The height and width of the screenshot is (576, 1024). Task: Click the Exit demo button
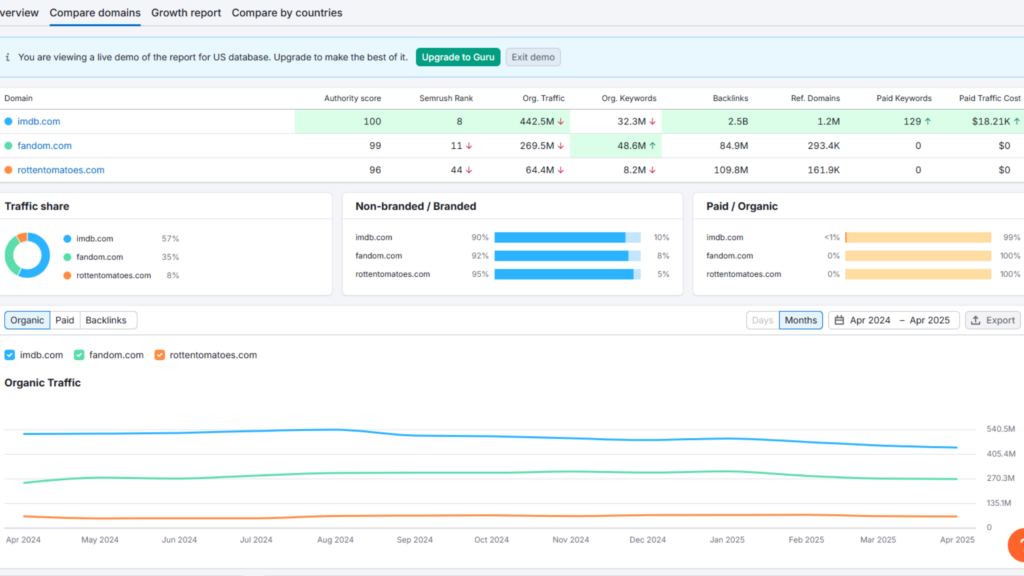click(533, 57)
